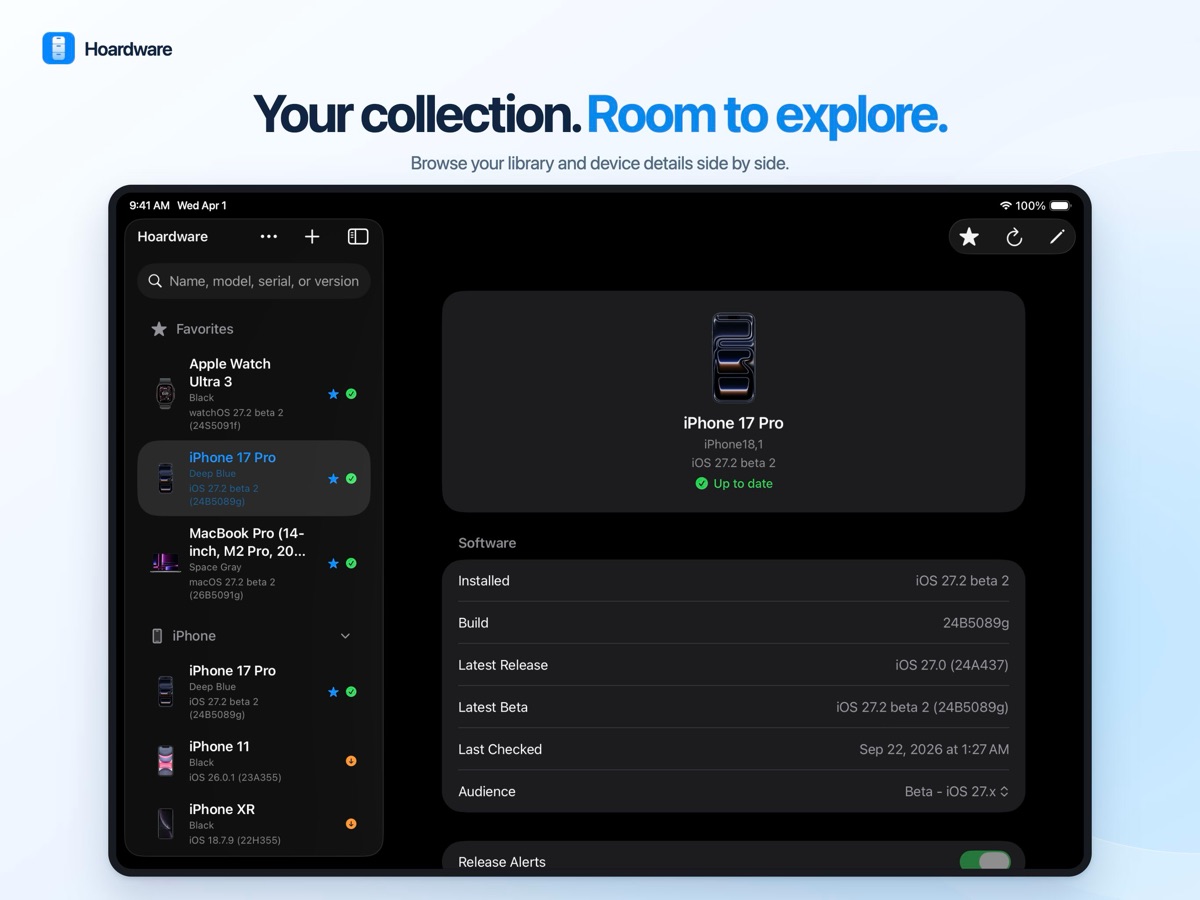
Task: Click the search magnifier icon
Action: pos(155,281)
